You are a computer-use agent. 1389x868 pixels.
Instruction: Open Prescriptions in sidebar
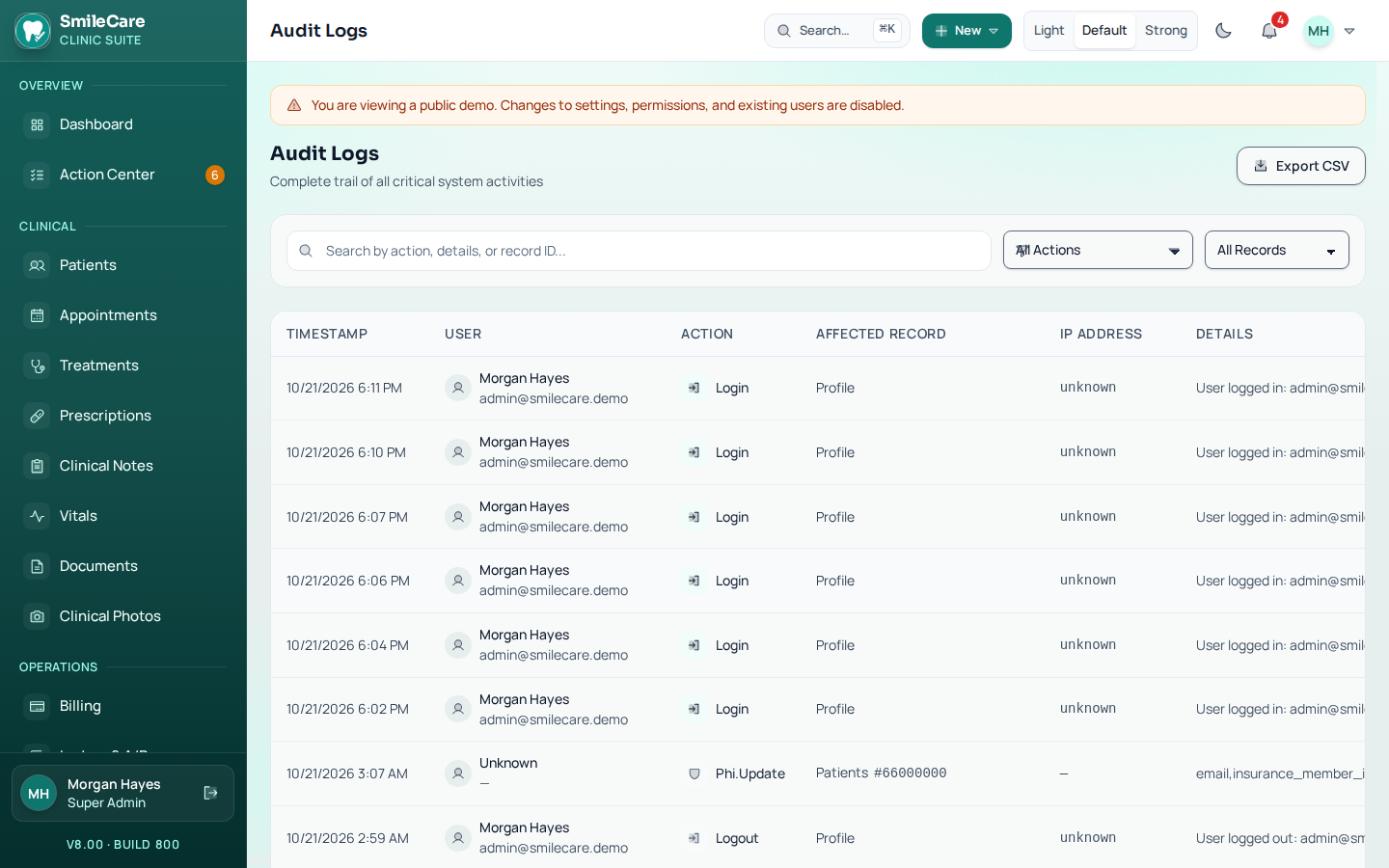(123, 416)
